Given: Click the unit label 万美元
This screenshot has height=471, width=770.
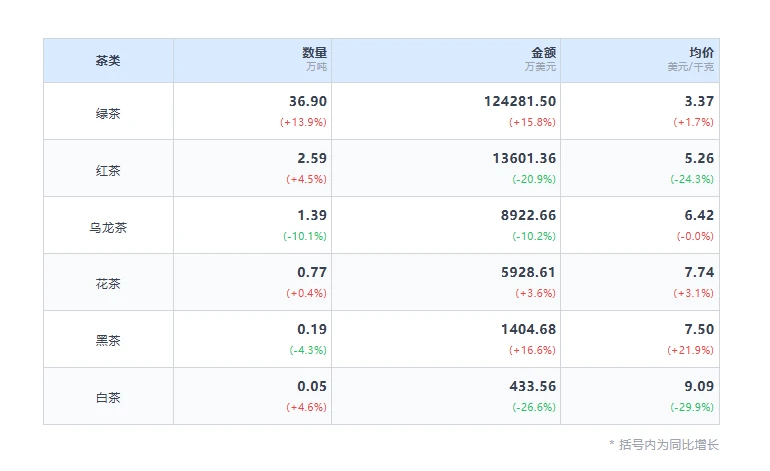Looking at the screenshot, I should (540, 67).
